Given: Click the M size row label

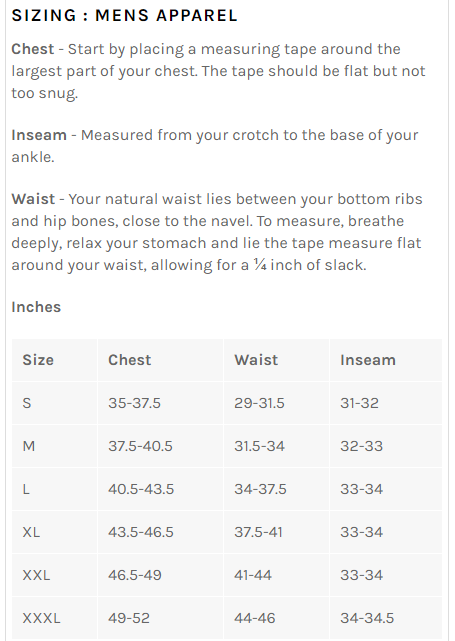Looking at the screenshot, I should (29, 446).
